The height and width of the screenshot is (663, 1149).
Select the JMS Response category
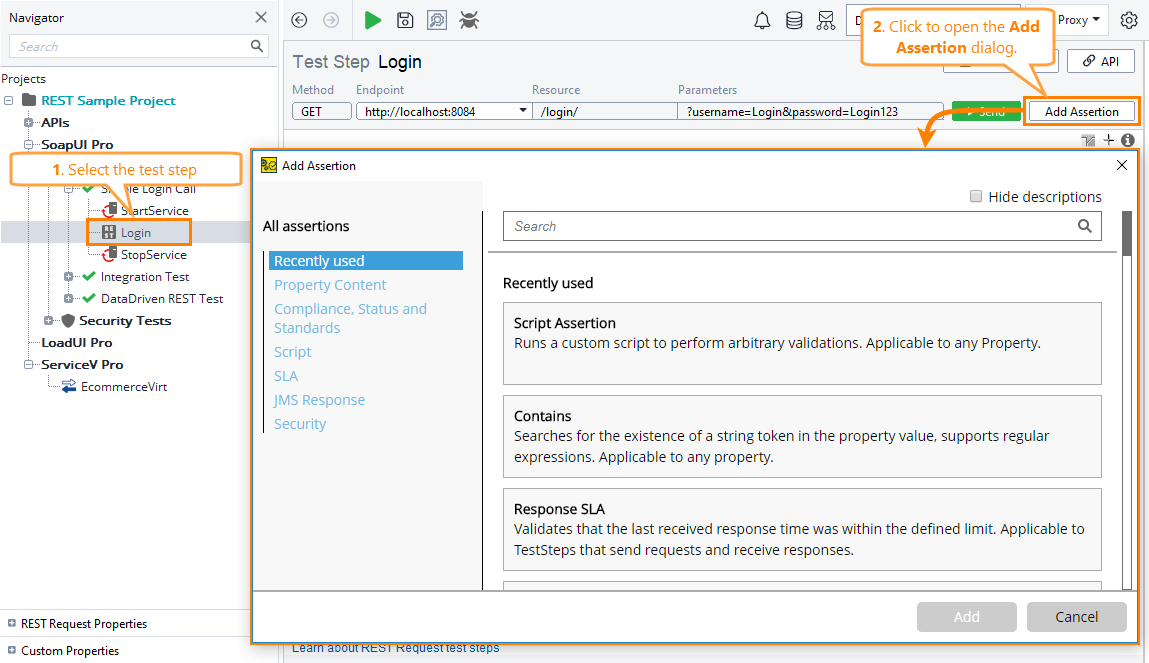[319, 400]
